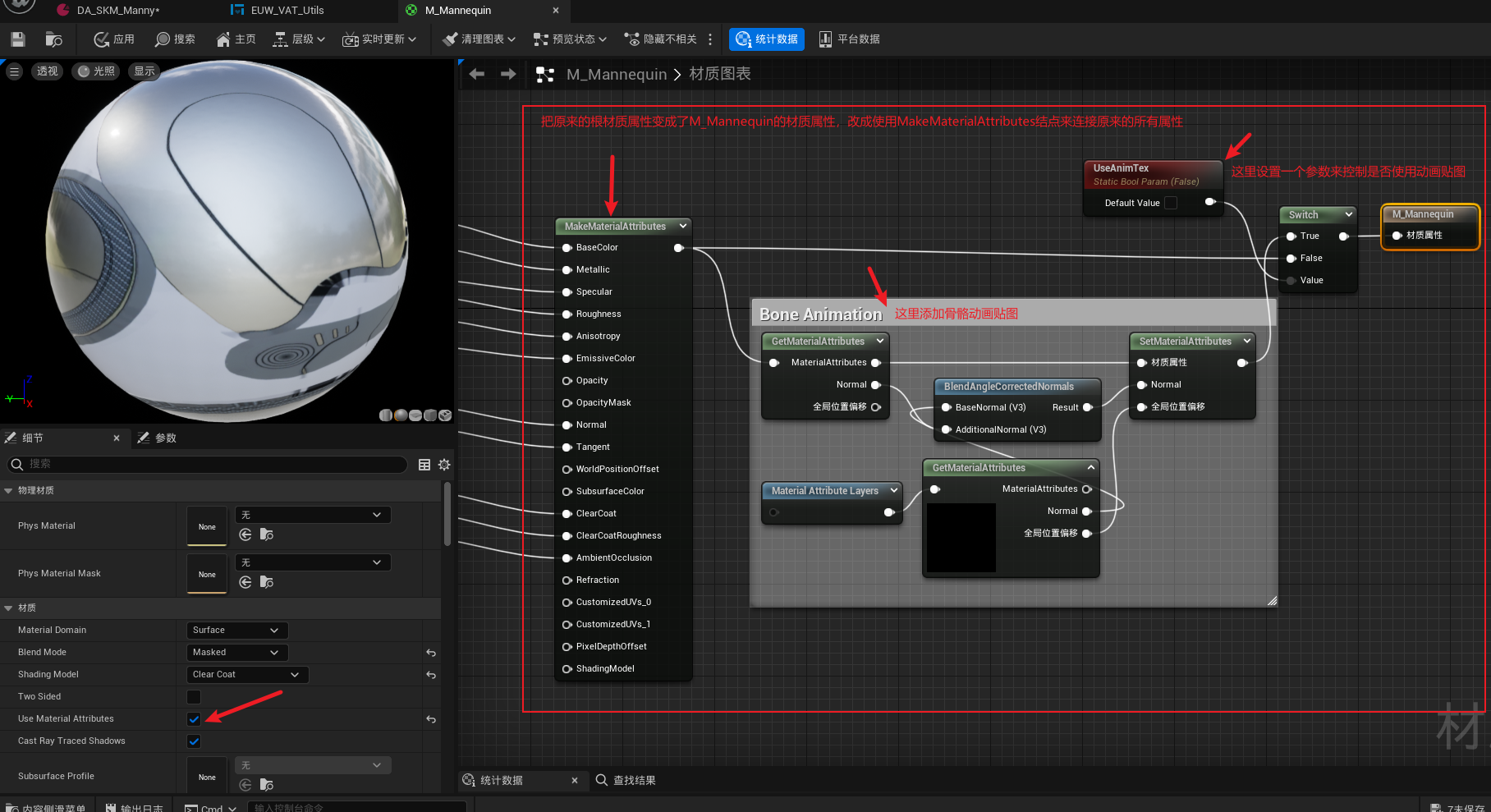Open the Material Domain dropdown
Viewport: 1491px width, 812px height.
236,631
